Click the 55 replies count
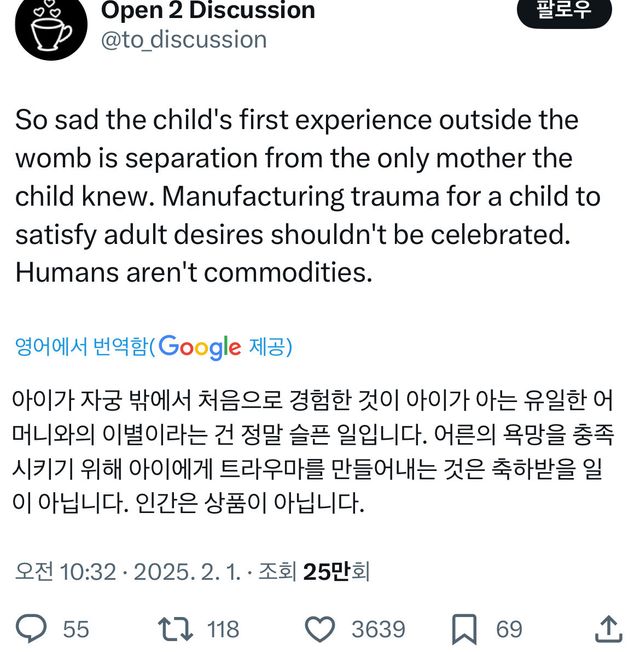The width and height of the screenshot is (640, 652). [76, 629]
